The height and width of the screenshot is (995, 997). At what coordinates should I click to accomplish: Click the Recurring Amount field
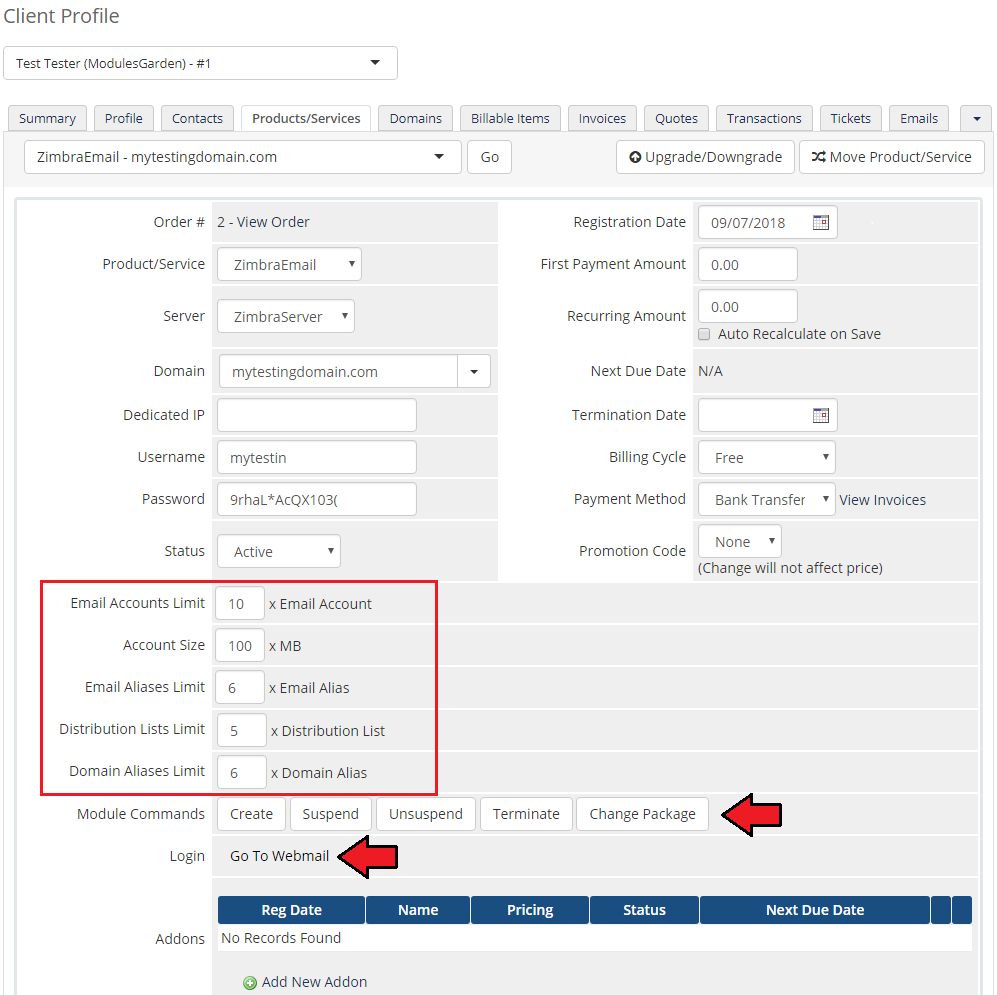(x=748, y=306)
